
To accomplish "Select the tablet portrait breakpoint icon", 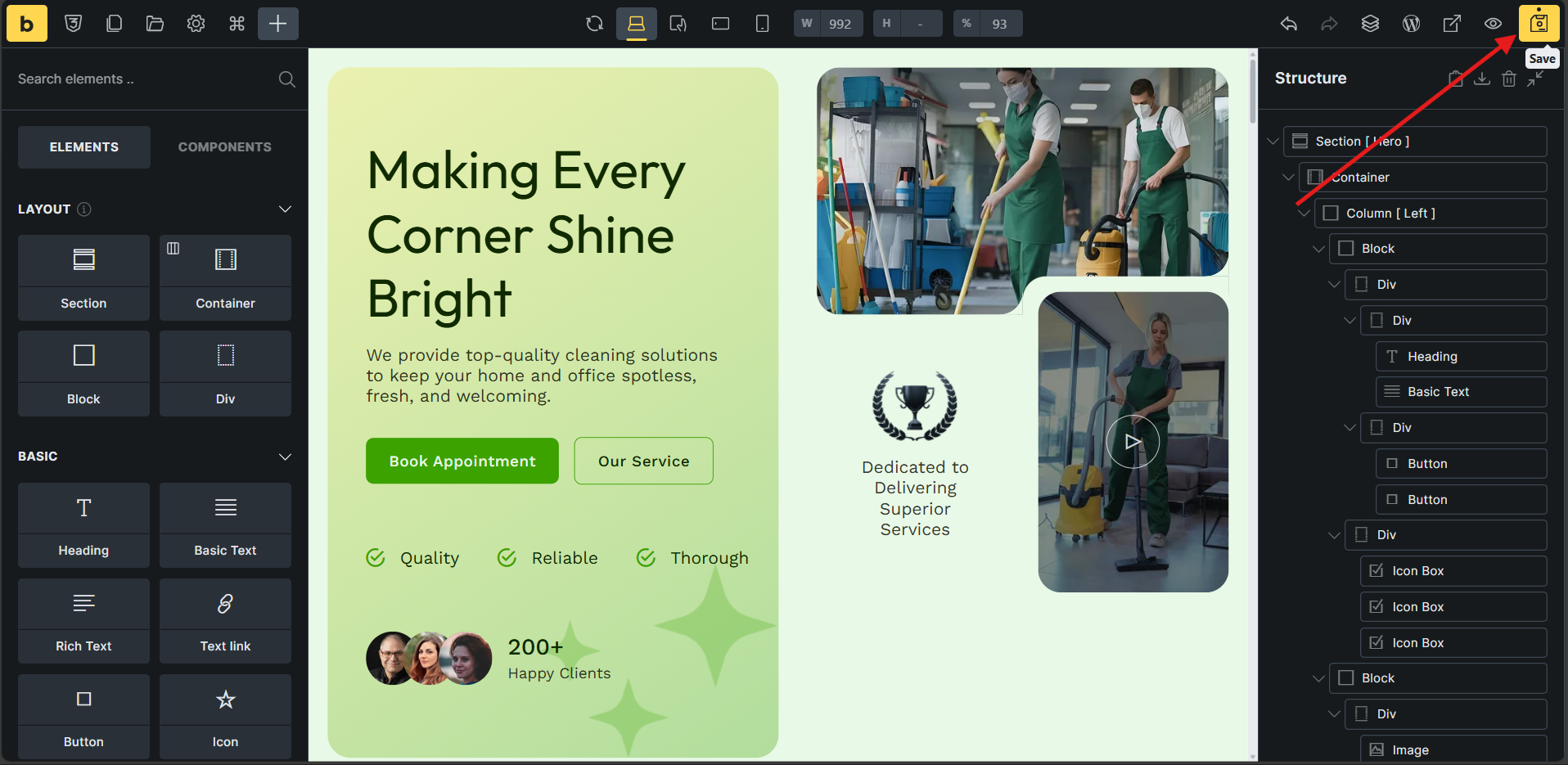I will pyautogui.click(x=678, y=24).
